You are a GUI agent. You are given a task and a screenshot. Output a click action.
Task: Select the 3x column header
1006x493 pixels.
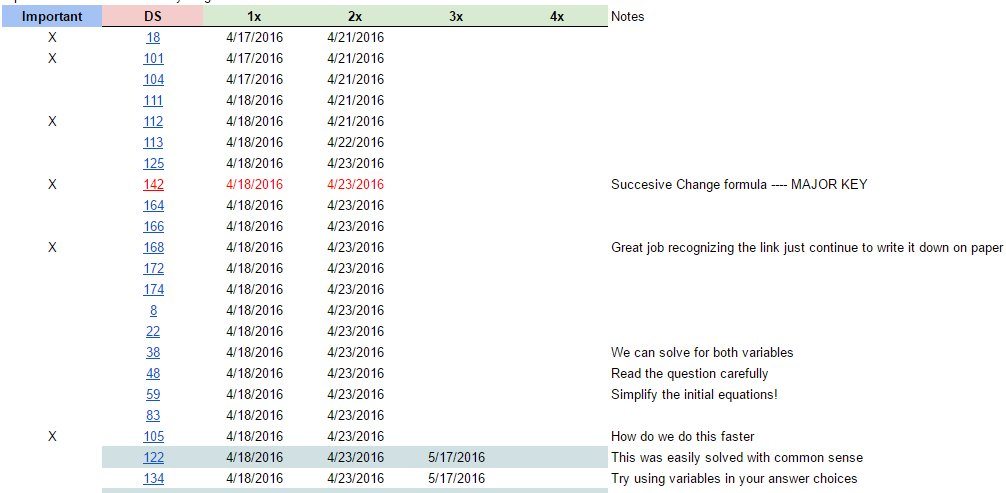pos(456,17)
